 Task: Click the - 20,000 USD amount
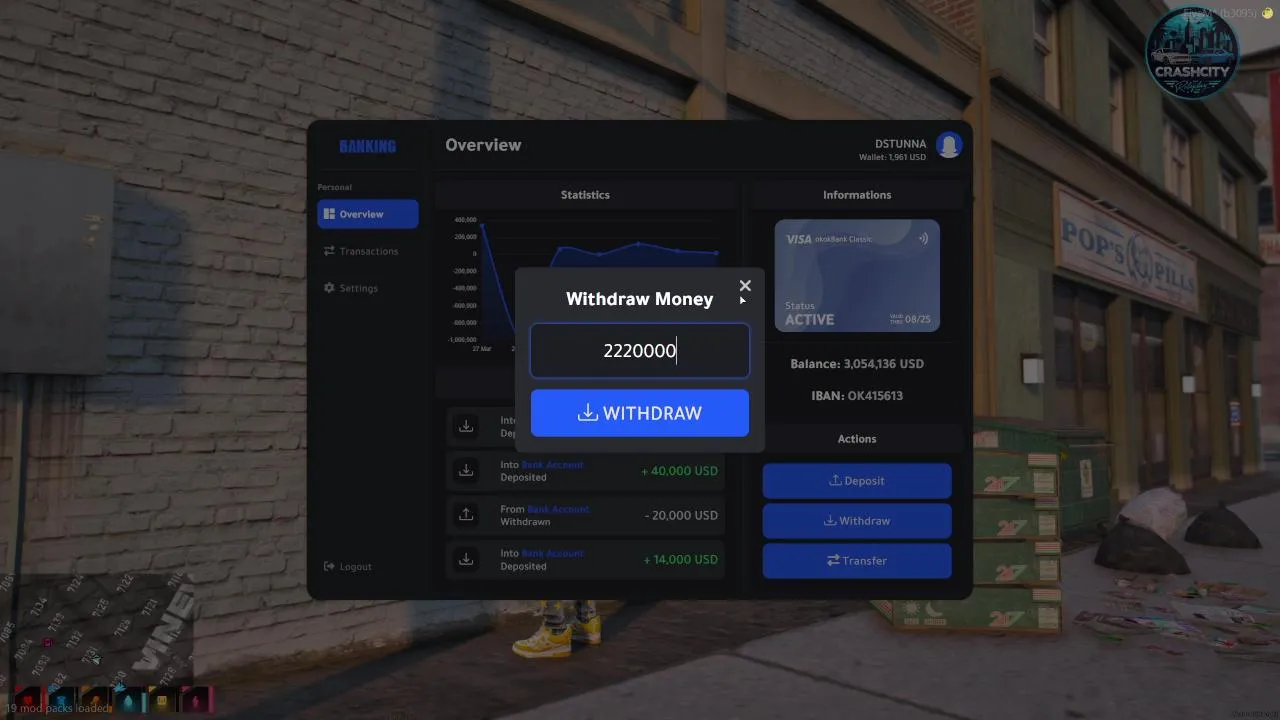(x=682, y=515)
